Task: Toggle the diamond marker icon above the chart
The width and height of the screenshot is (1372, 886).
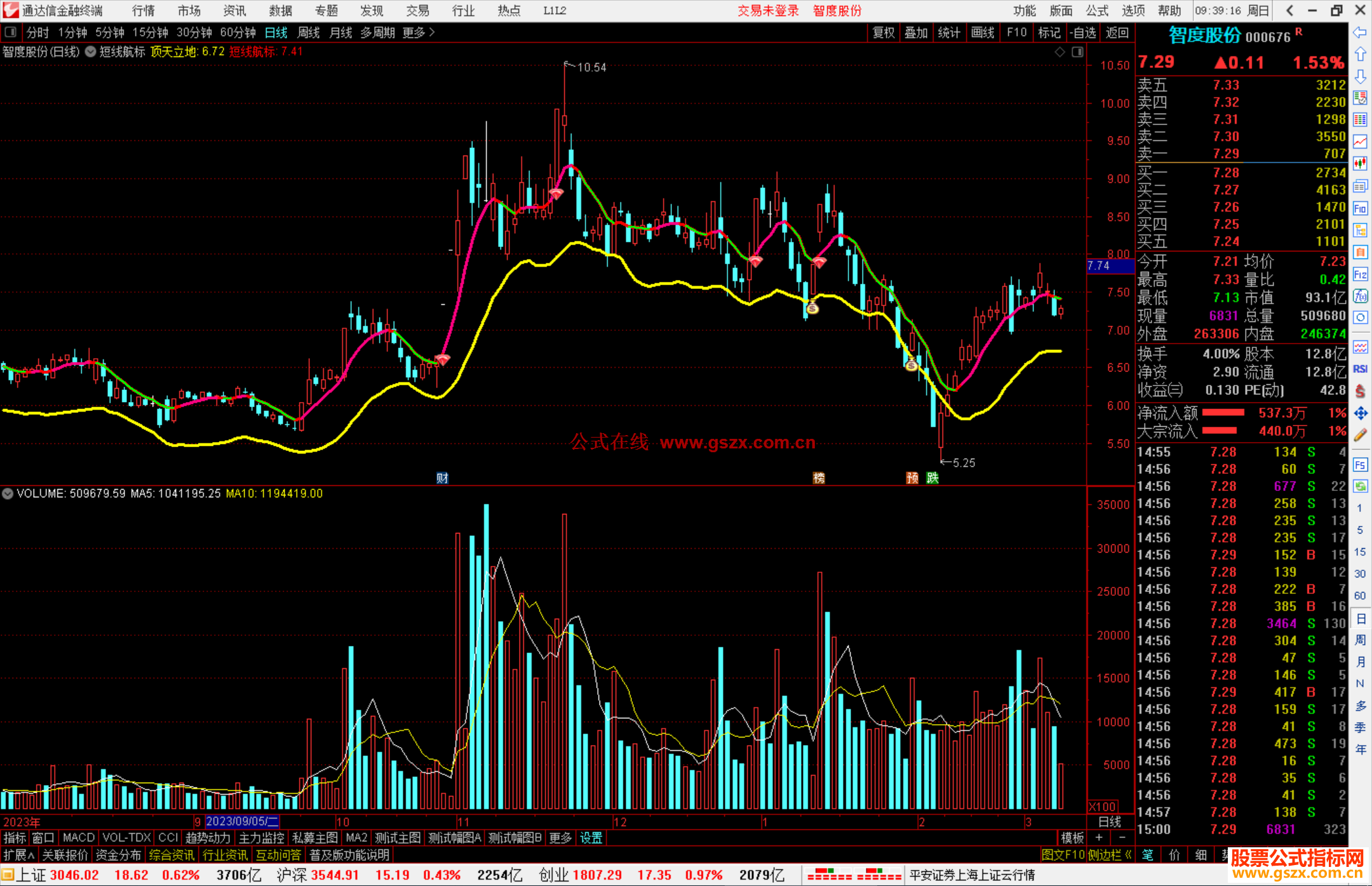Action: pyautogui.click(x=1059, y=52)
